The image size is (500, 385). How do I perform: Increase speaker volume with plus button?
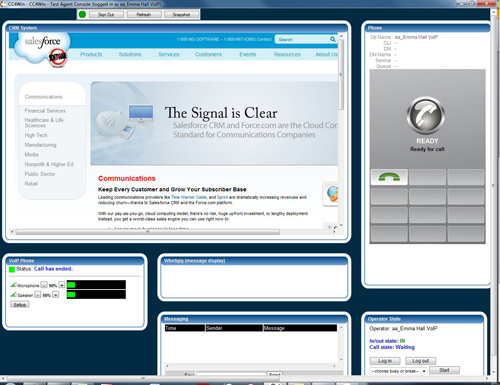pos(56,295)
